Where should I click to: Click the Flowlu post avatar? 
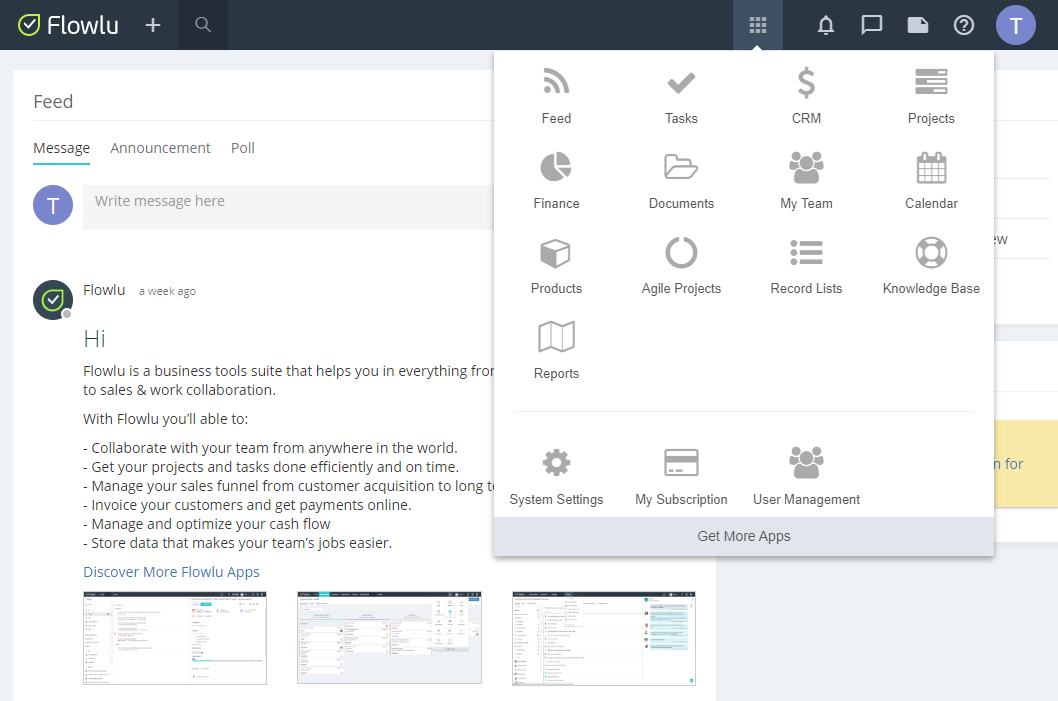pyautogui.click(x=53, y=300)
